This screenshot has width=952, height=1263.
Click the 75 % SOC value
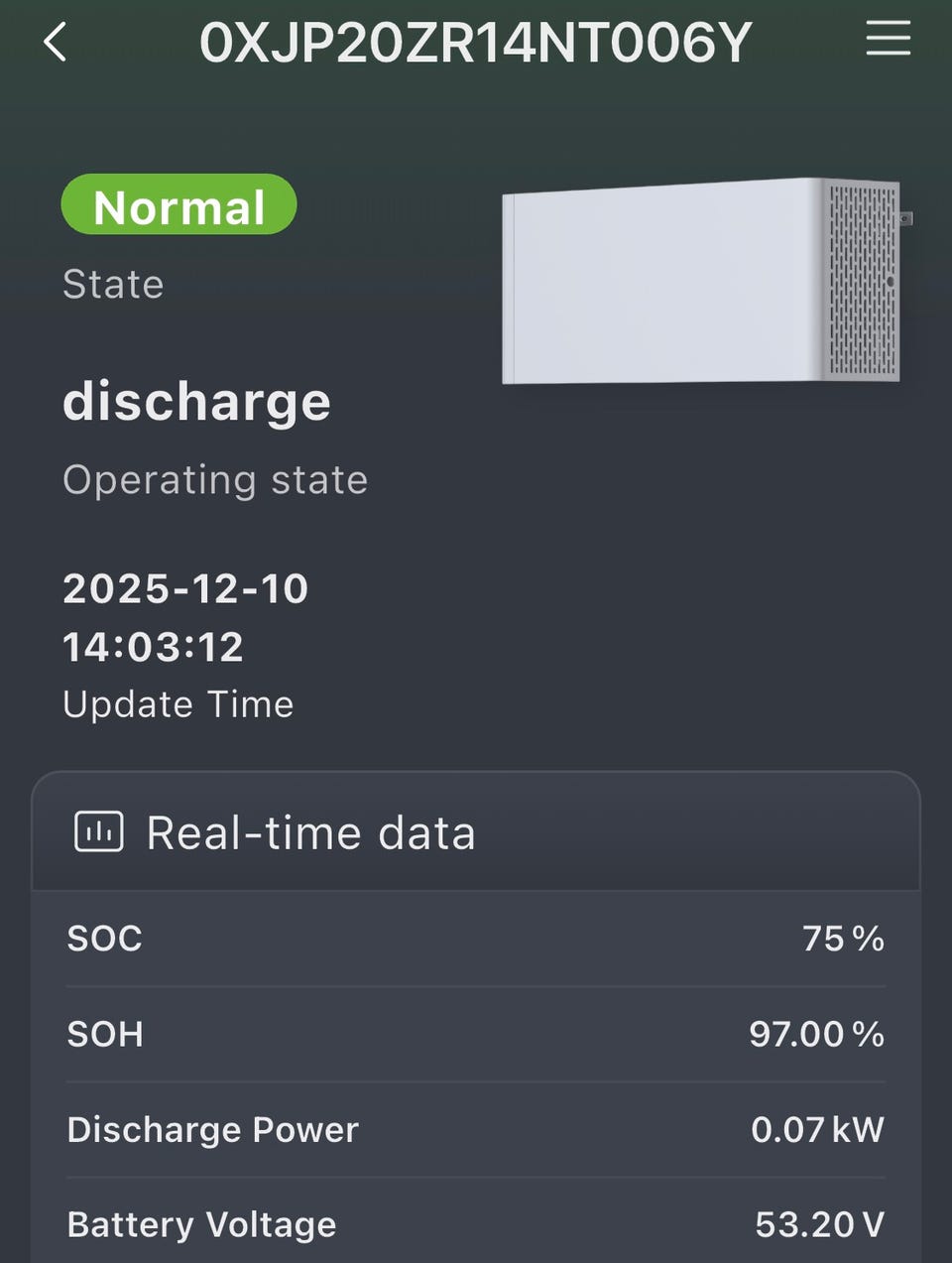(x=843, y=939)
